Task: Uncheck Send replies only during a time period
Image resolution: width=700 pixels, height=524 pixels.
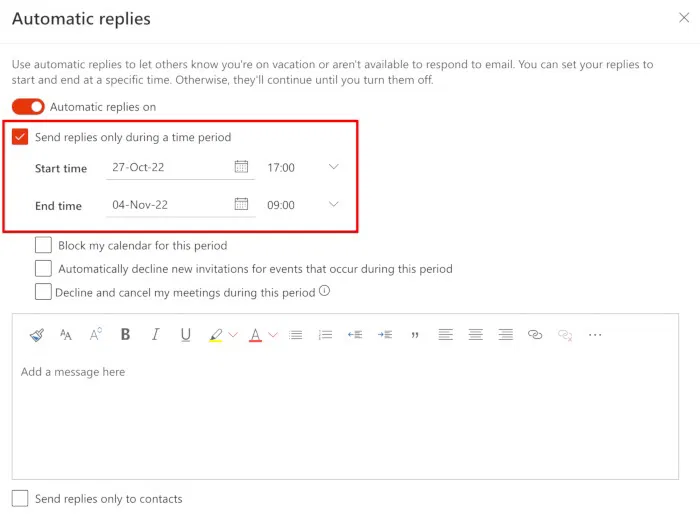Action: [x=20, y=137]
